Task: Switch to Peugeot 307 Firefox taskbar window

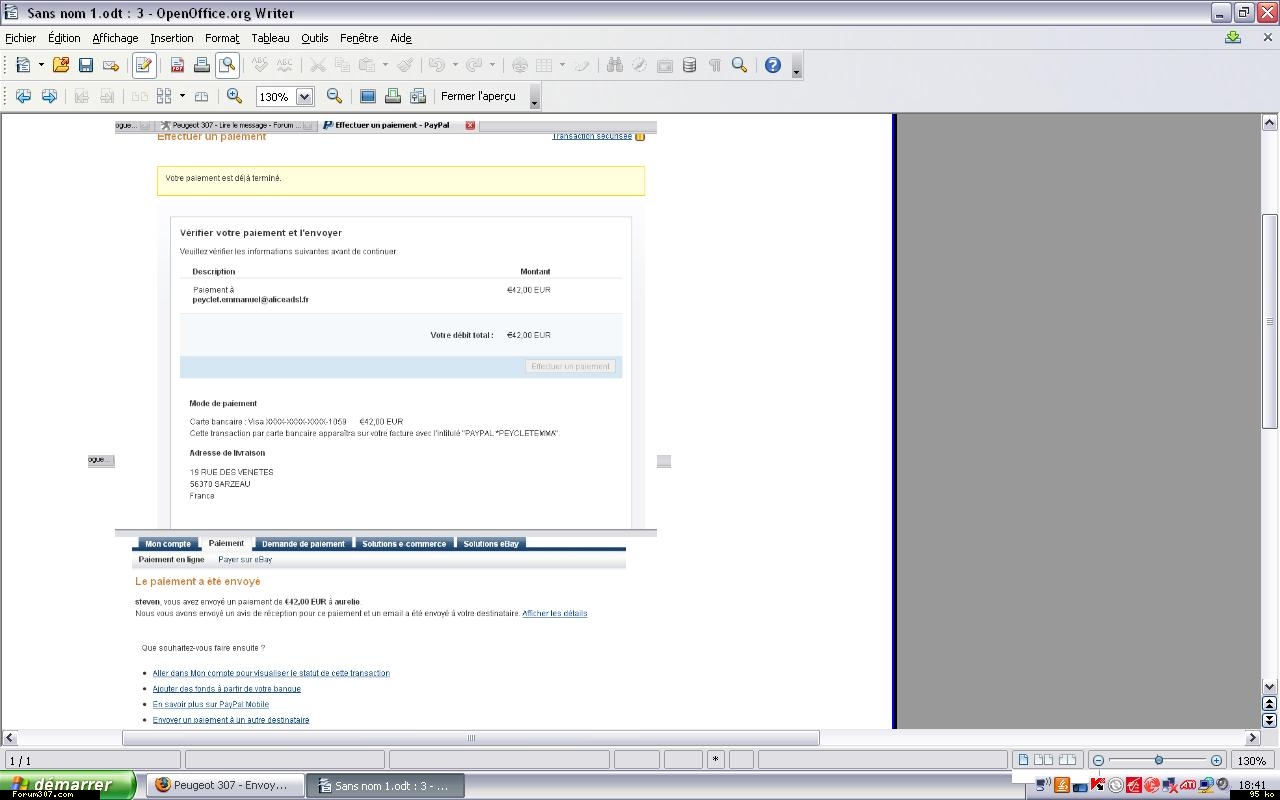Action: (222, 785)
